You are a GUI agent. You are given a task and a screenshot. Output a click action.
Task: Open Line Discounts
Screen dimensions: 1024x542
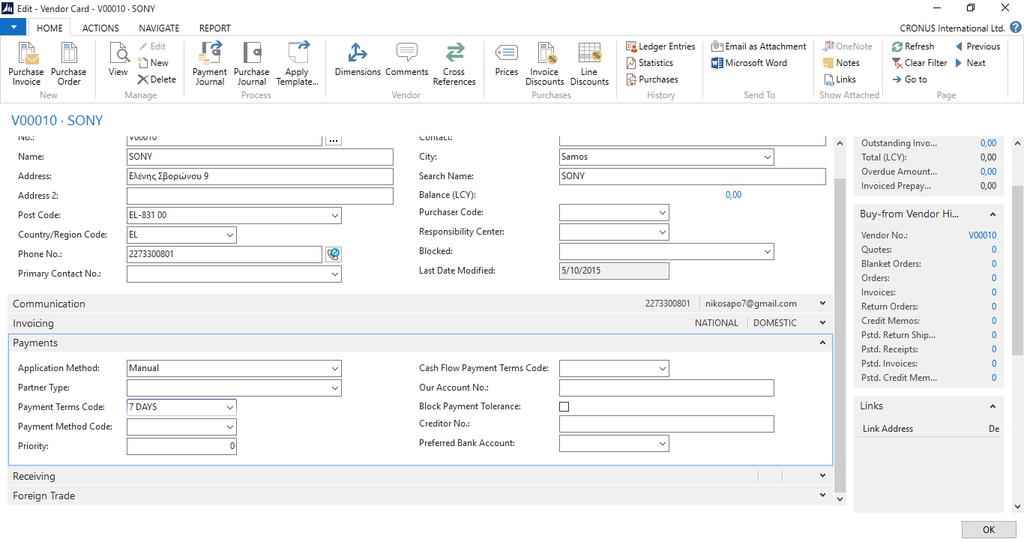tap(589, 64)
